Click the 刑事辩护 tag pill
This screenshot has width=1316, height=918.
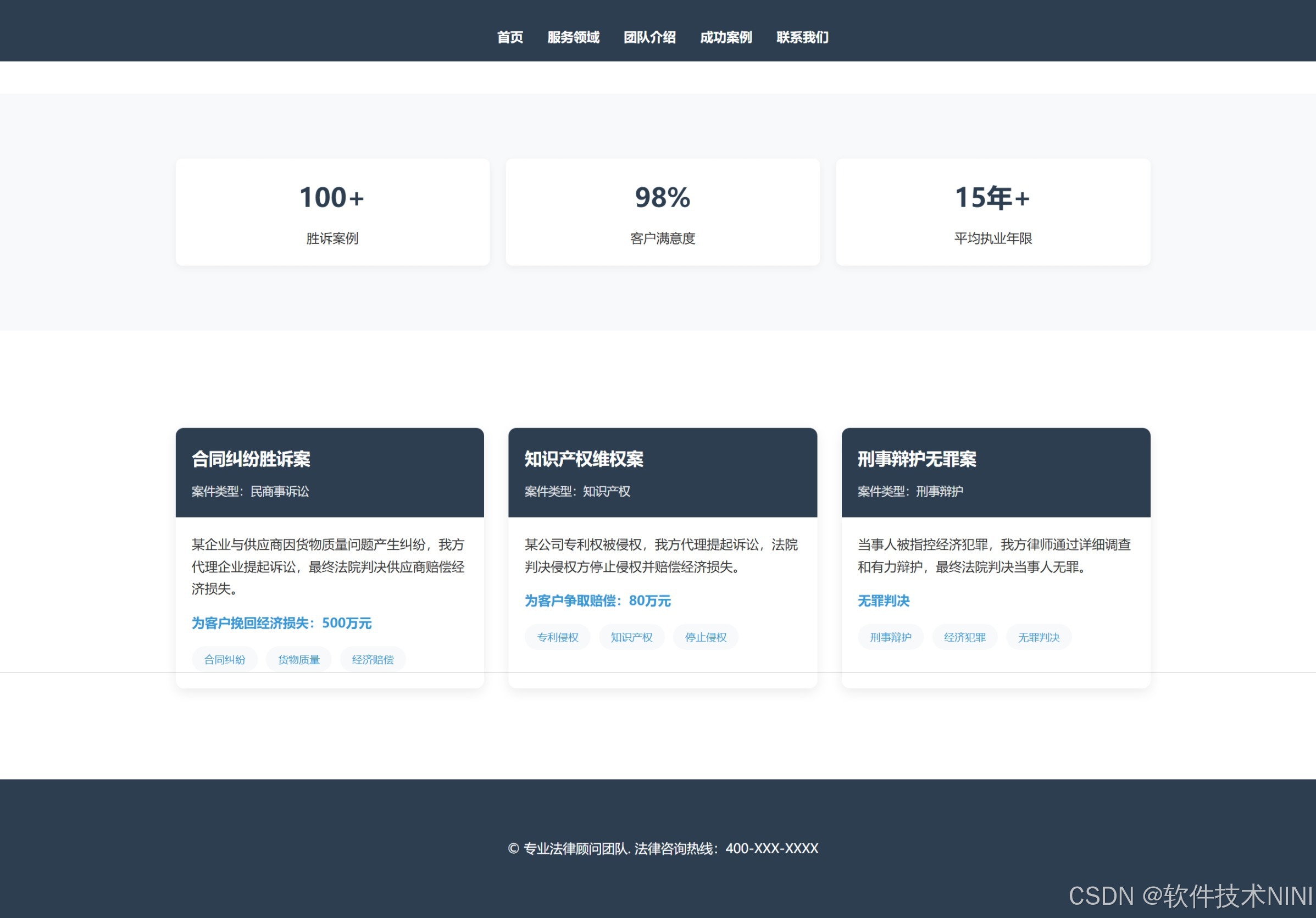890,637
